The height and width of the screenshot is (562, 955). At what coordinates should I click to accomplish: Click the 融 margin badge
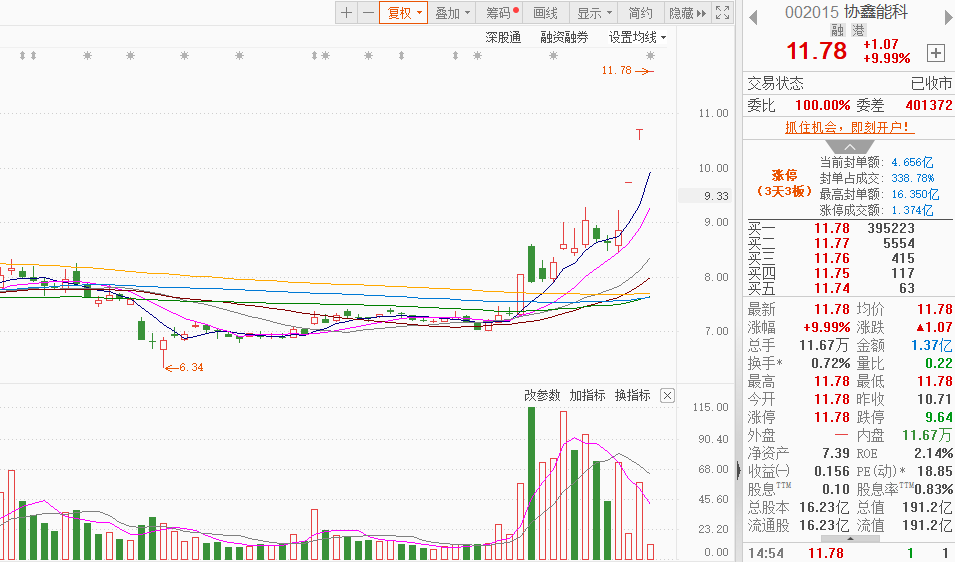click(x=837, y=30)
